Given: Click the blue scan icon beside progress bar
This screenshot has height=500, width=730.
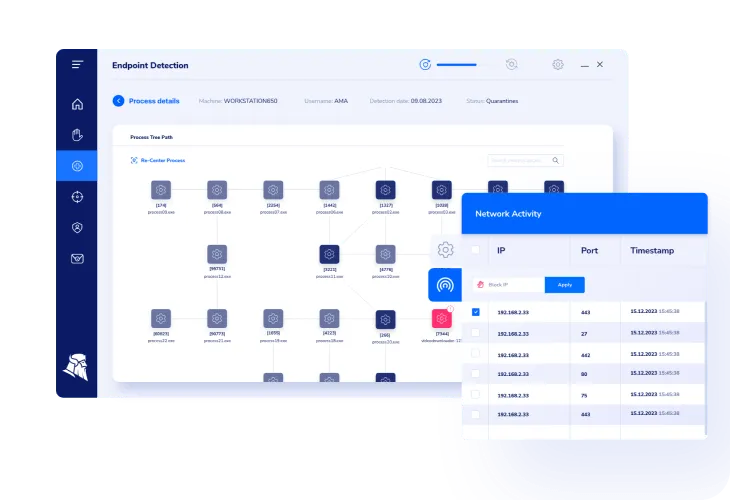Looking at the screenshot, I should point(425,65).
